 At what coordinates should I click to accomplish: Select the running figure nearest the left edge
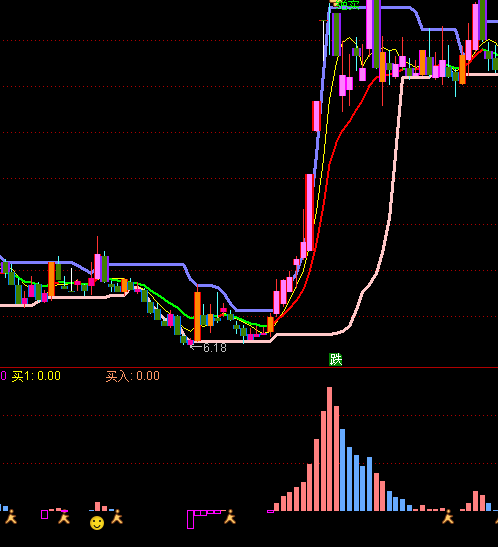click(x=11, y=517)
